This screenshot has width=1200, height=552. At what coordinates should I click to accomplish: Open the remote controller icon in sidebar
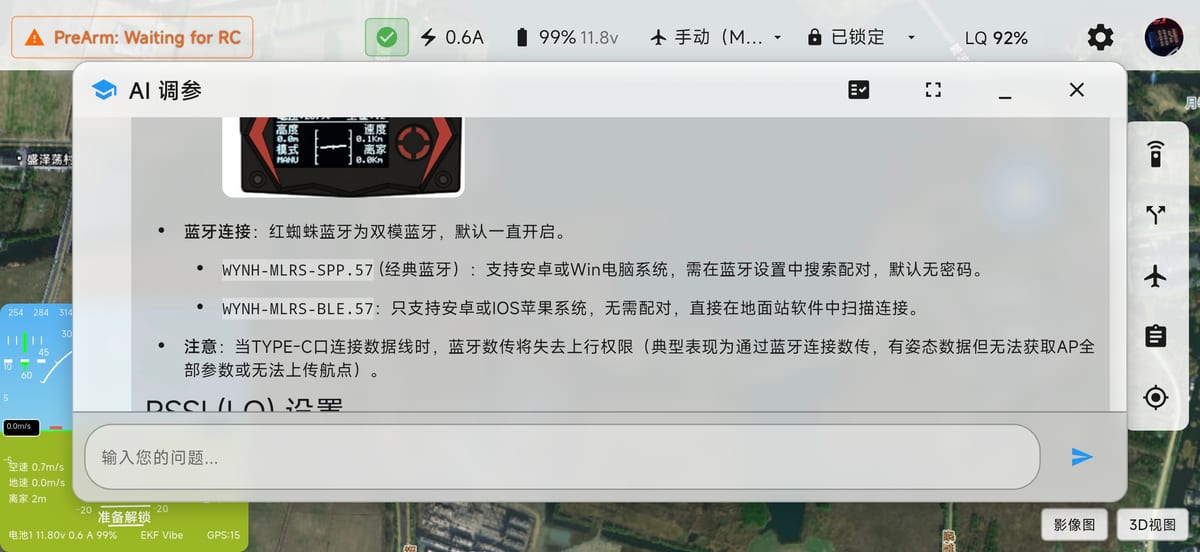[1156, 155]
